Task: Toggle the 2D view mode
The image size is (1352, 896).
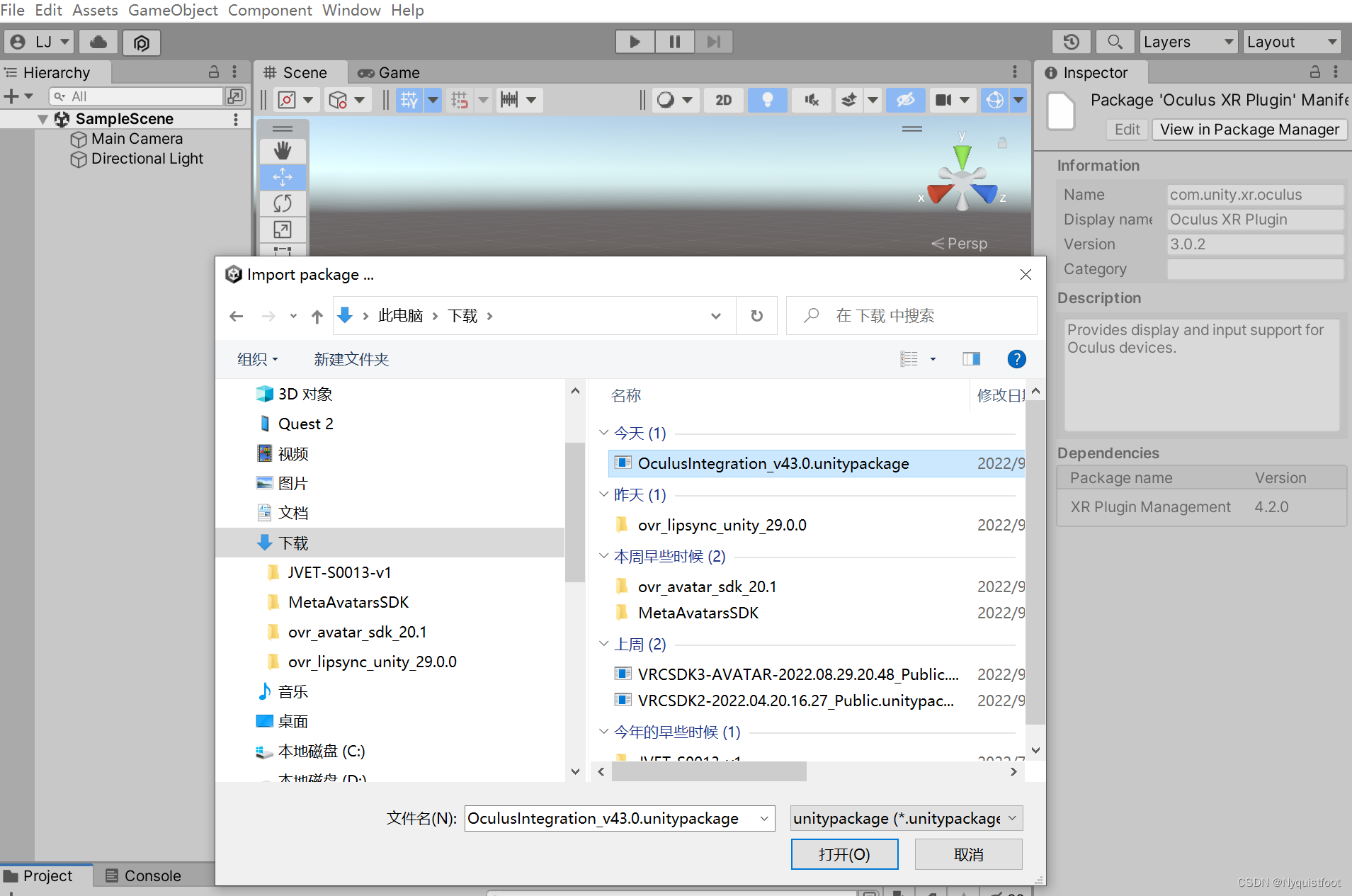Action: 724,100
